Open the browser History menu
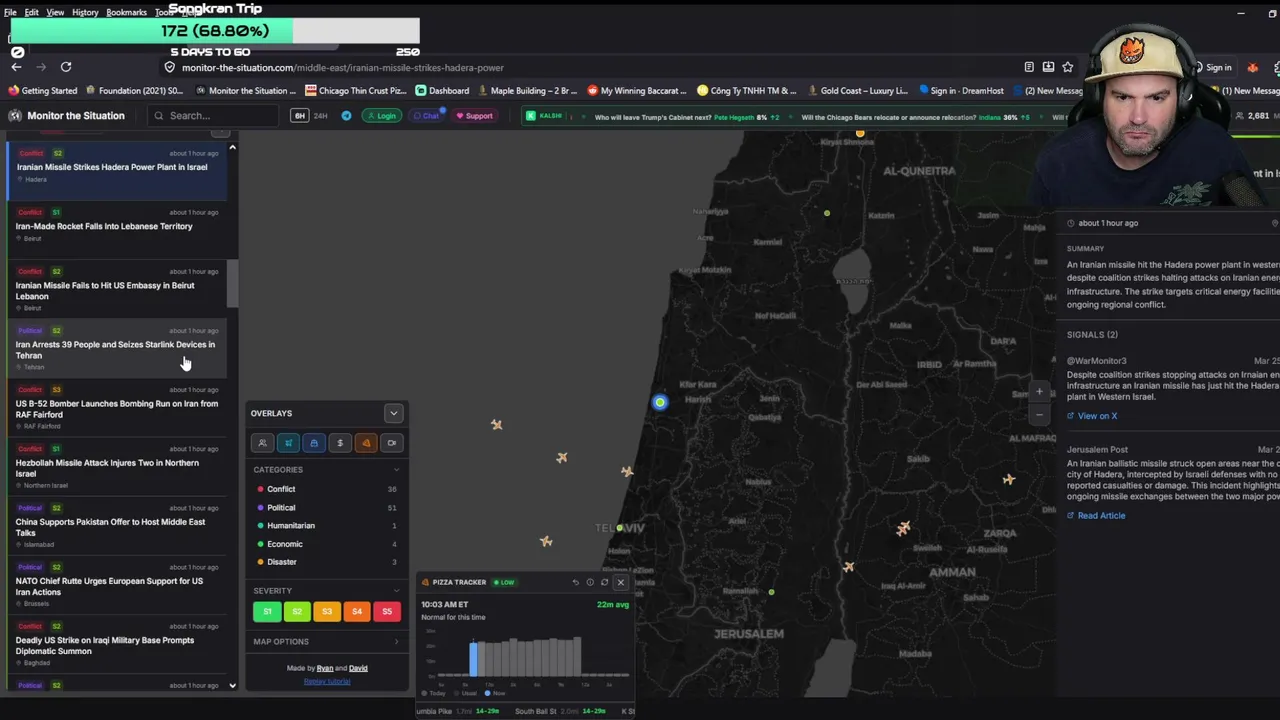Viewport: 1280px width, 720px height. click(x=85, y=12)
